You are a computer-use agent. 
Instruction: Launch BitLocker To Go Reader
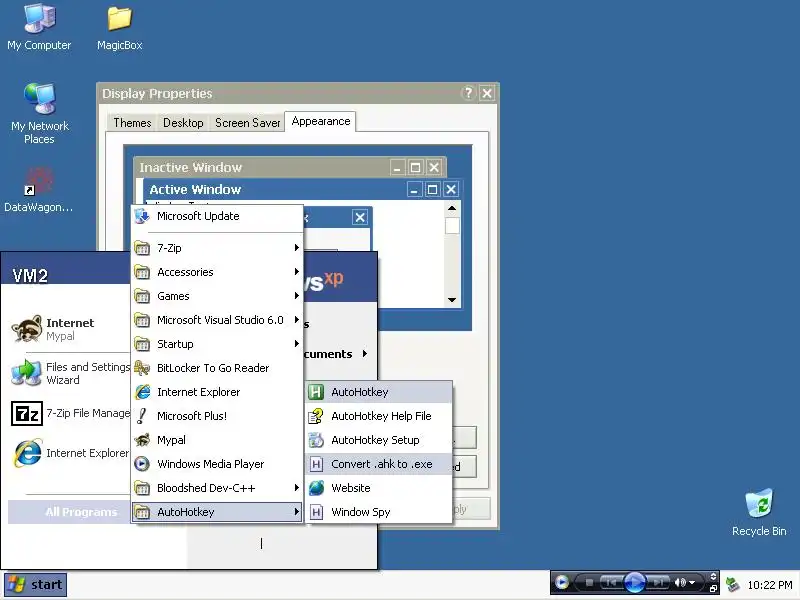pyautogui.click(x=217, y=368)
